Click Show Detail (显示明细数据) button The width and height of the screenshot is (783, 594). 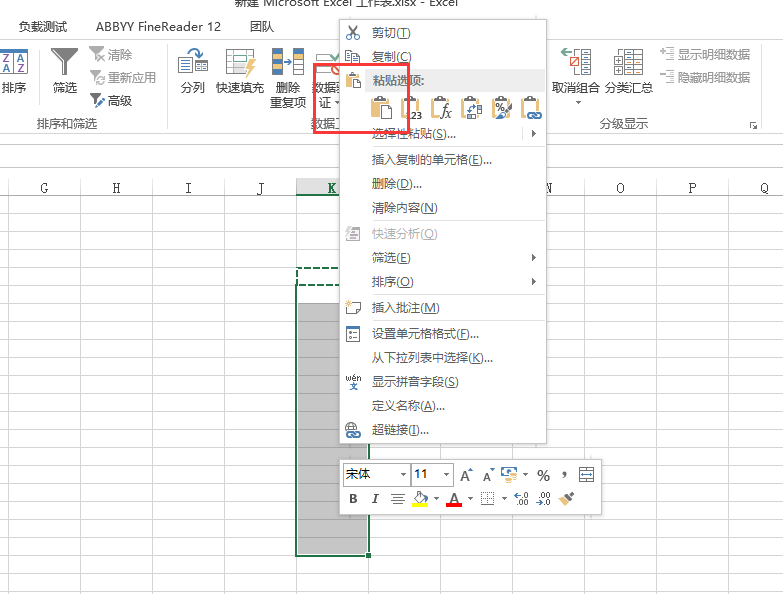click(705, 54)
